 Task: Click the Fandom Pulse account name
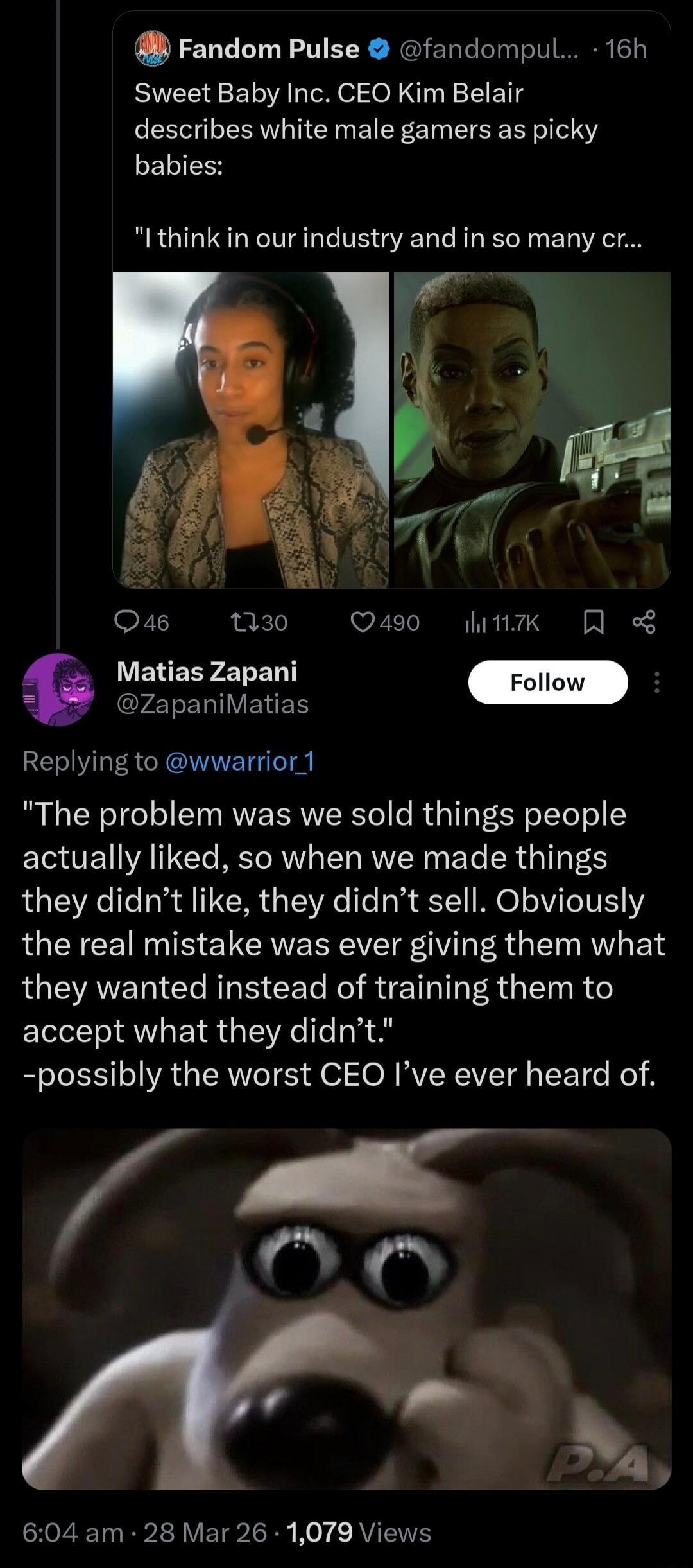point(269,49)
